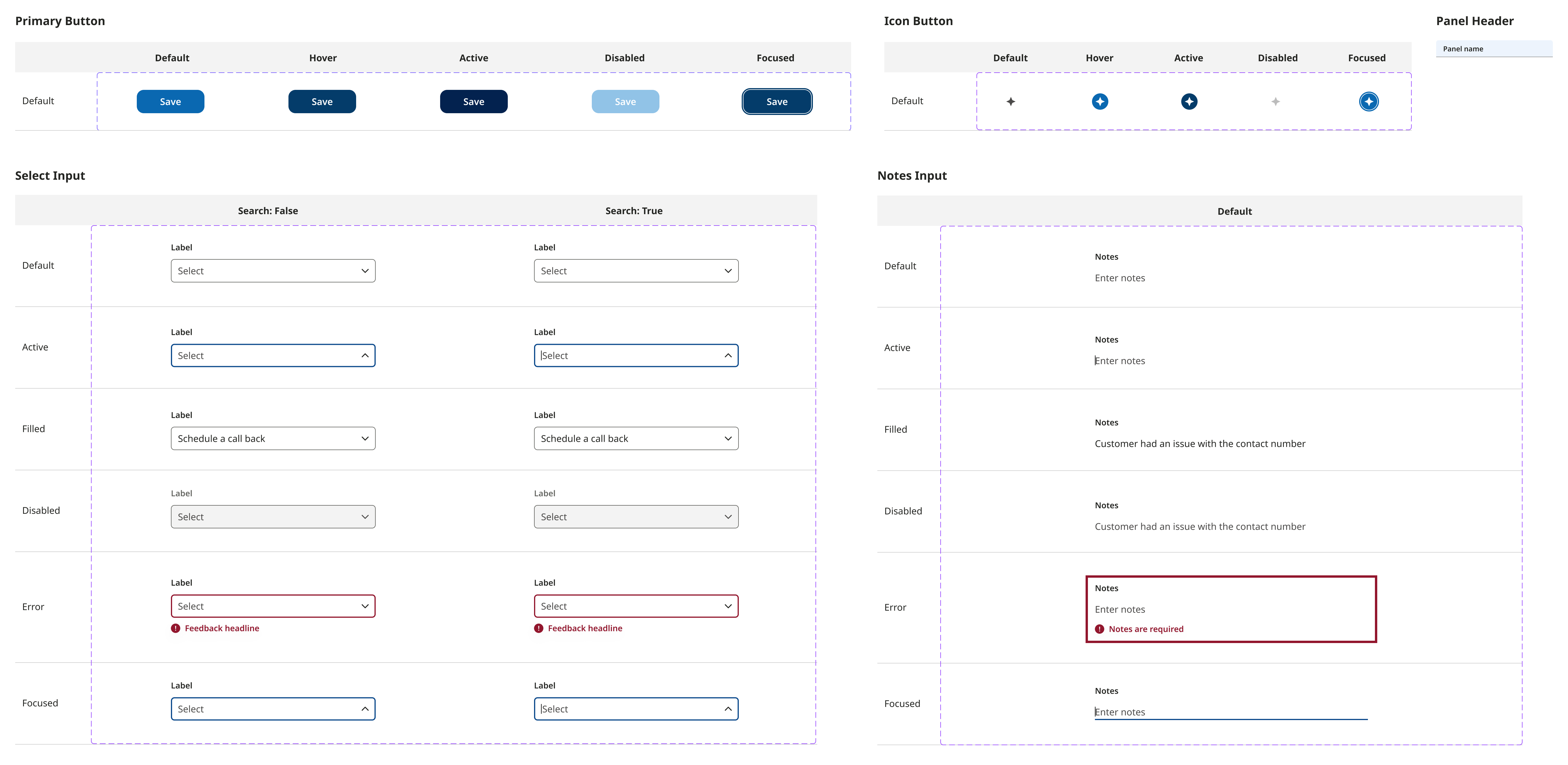Click the Focused row underlined Enter notes field
Viewport: 1568px width, 765px height.
(1231, 711)
